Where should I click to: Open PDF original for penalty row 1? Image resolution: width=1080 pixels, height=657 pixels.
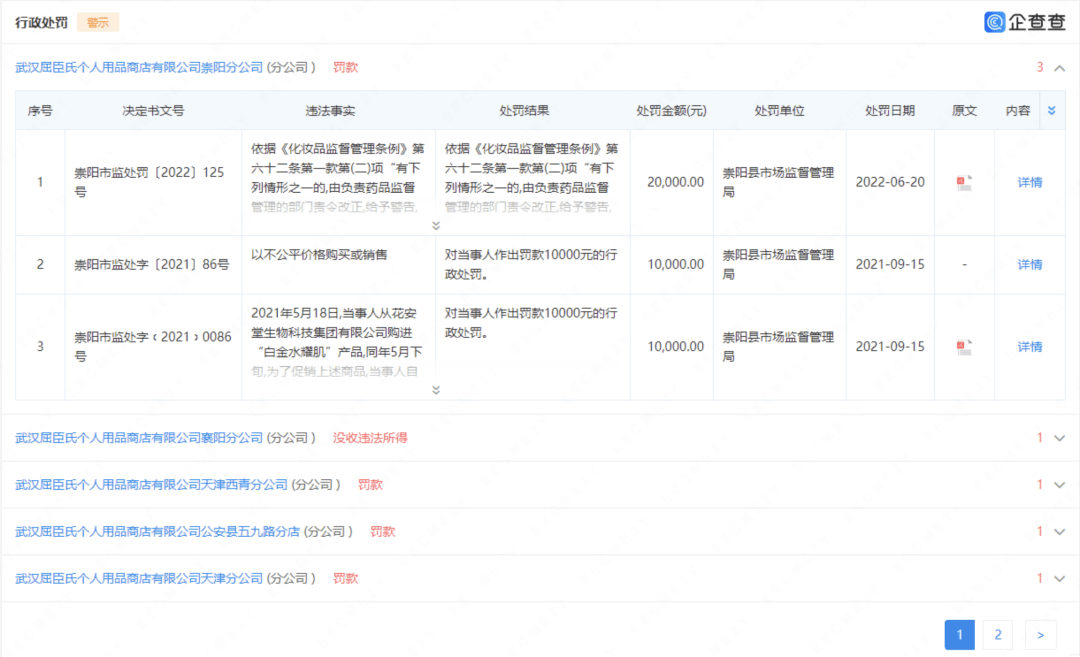(964, 182)
